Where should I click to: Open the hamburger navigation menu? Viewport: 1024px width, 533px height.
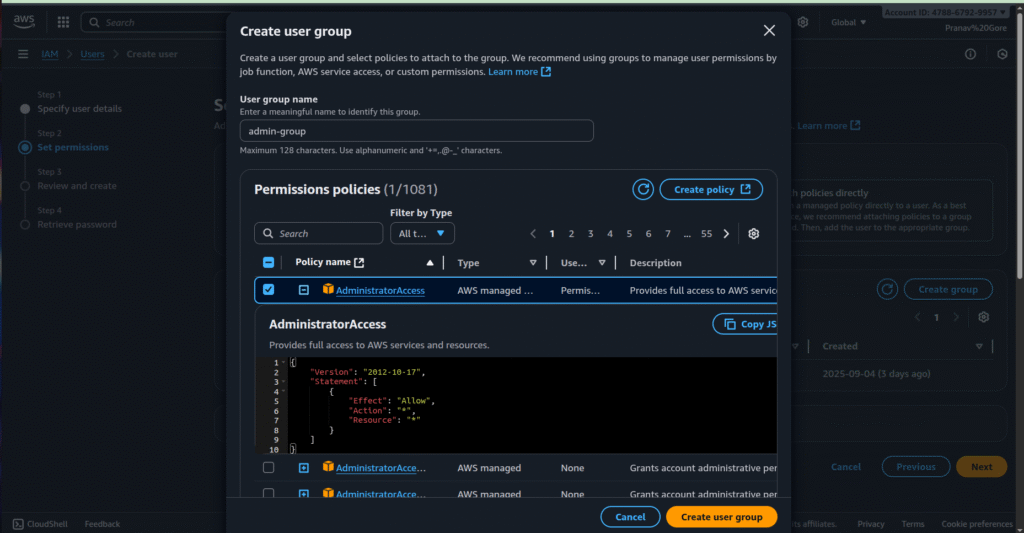tap(23, 54)
